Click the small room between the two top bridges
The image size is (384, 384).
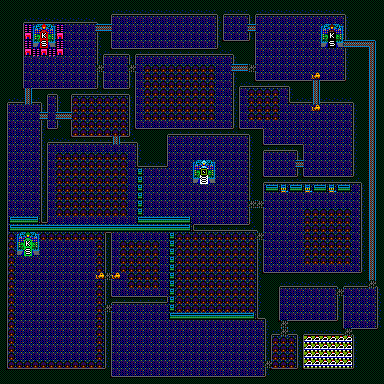(x=236, y=28)
